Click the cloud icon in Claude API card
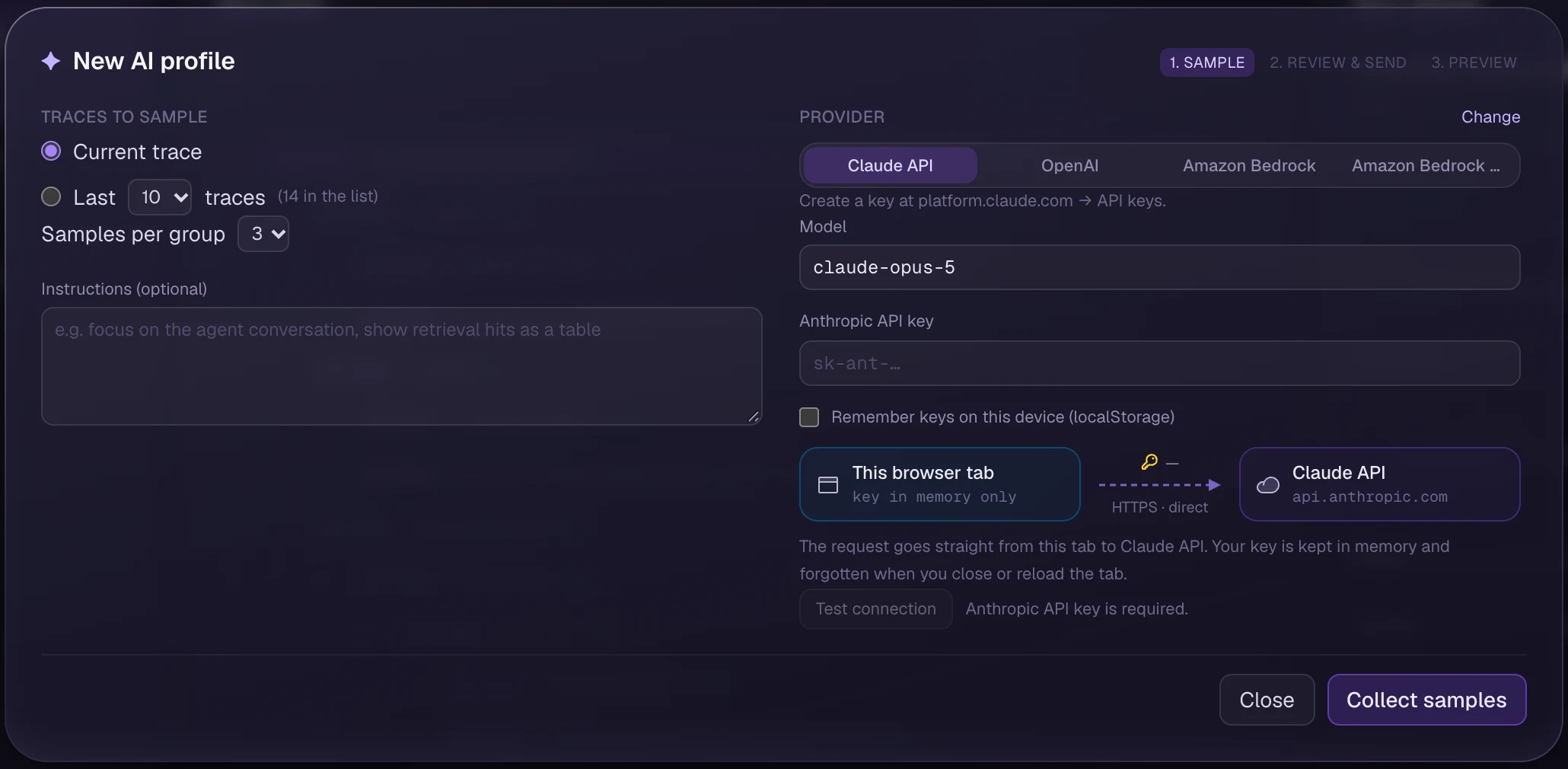The image size is (1568, 769). click(x=1268, y=485)
